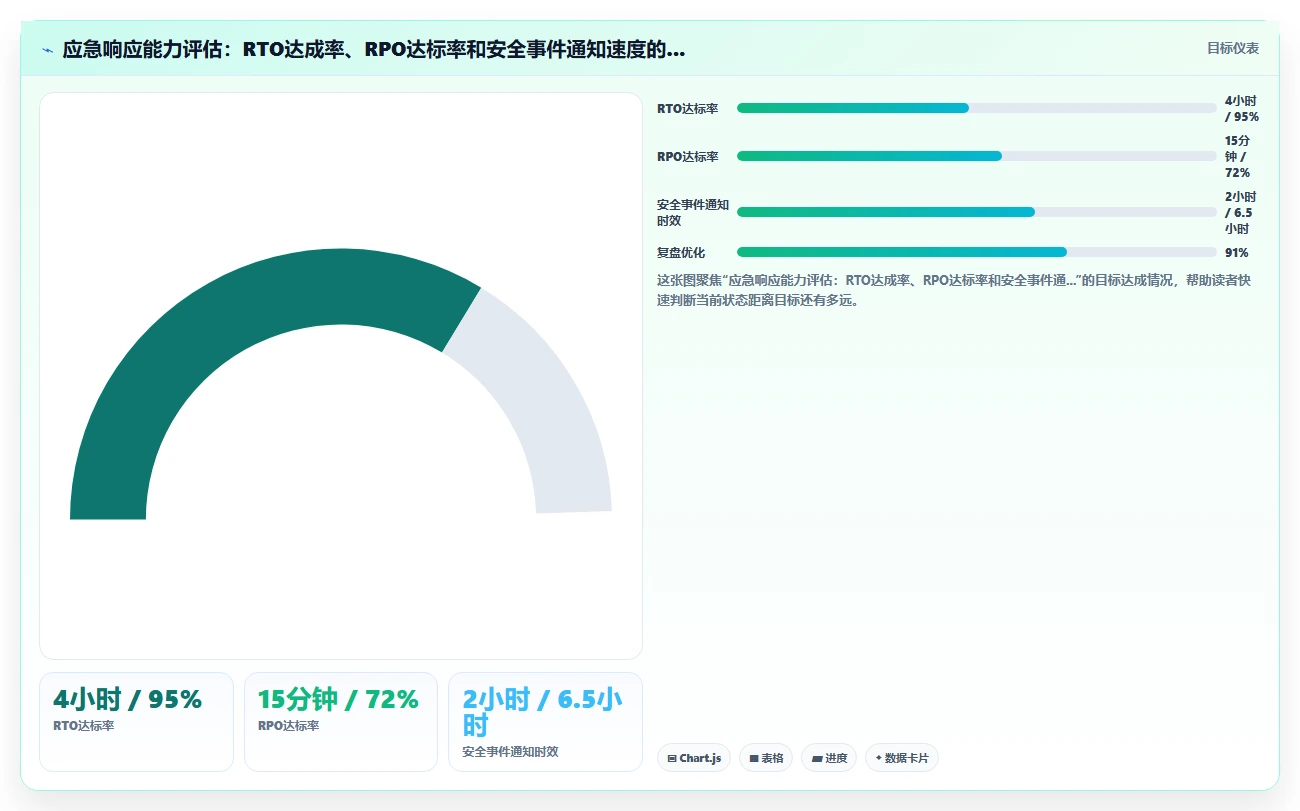
Task: Click the 目标仪表 label in header
Action: 1233,48
